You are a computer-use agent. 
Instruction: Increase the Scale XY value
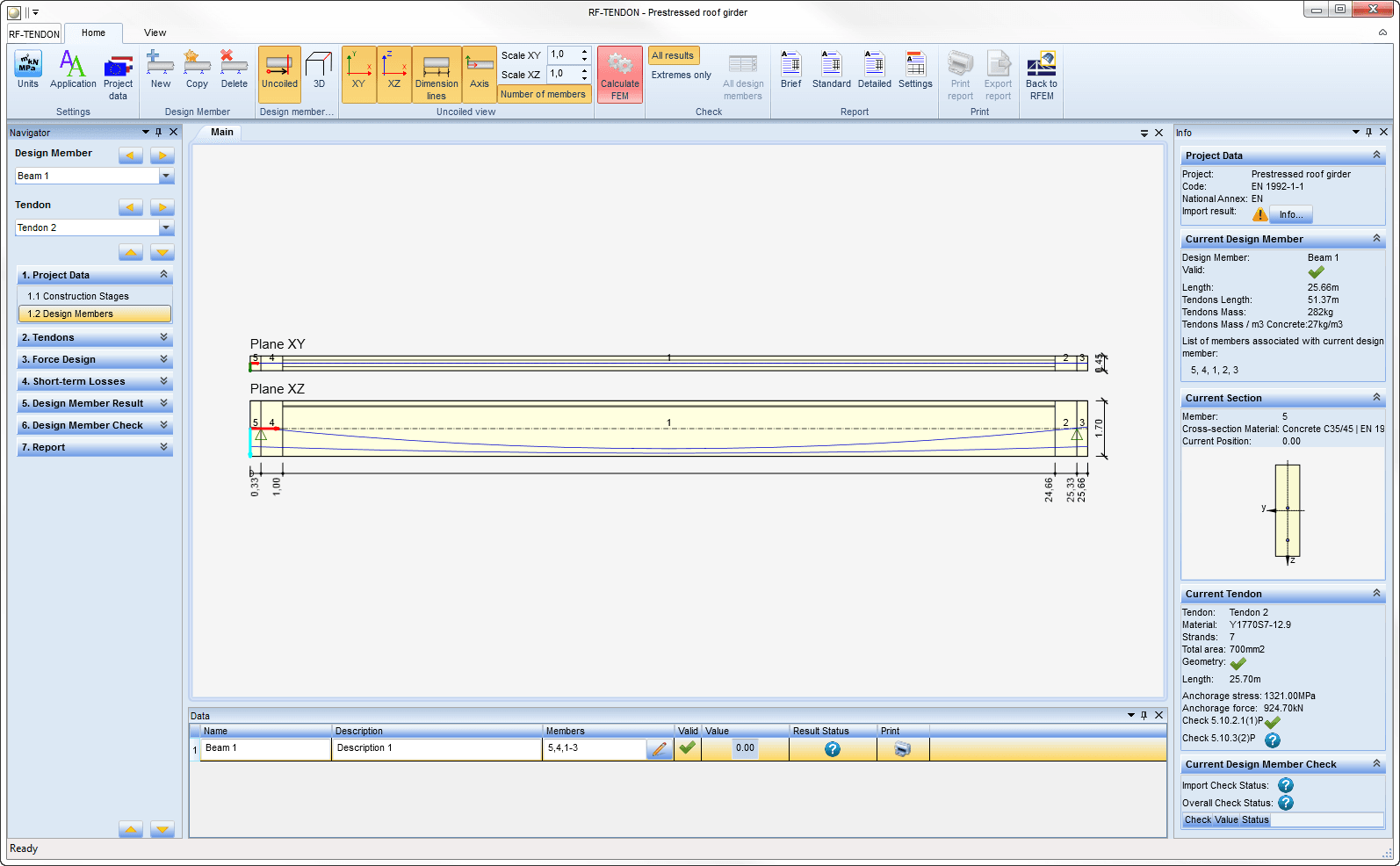click(x=585, y=51)
